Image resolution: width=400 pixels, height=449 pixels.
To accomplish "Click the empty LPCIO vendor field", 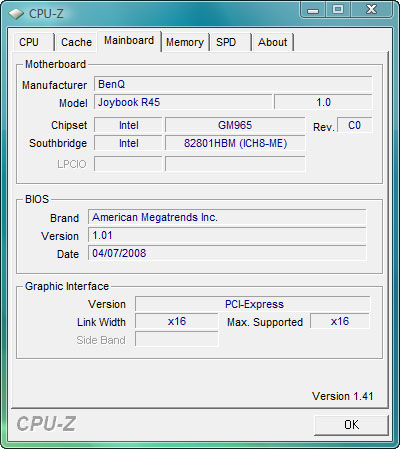I will (x=128, y=164).
